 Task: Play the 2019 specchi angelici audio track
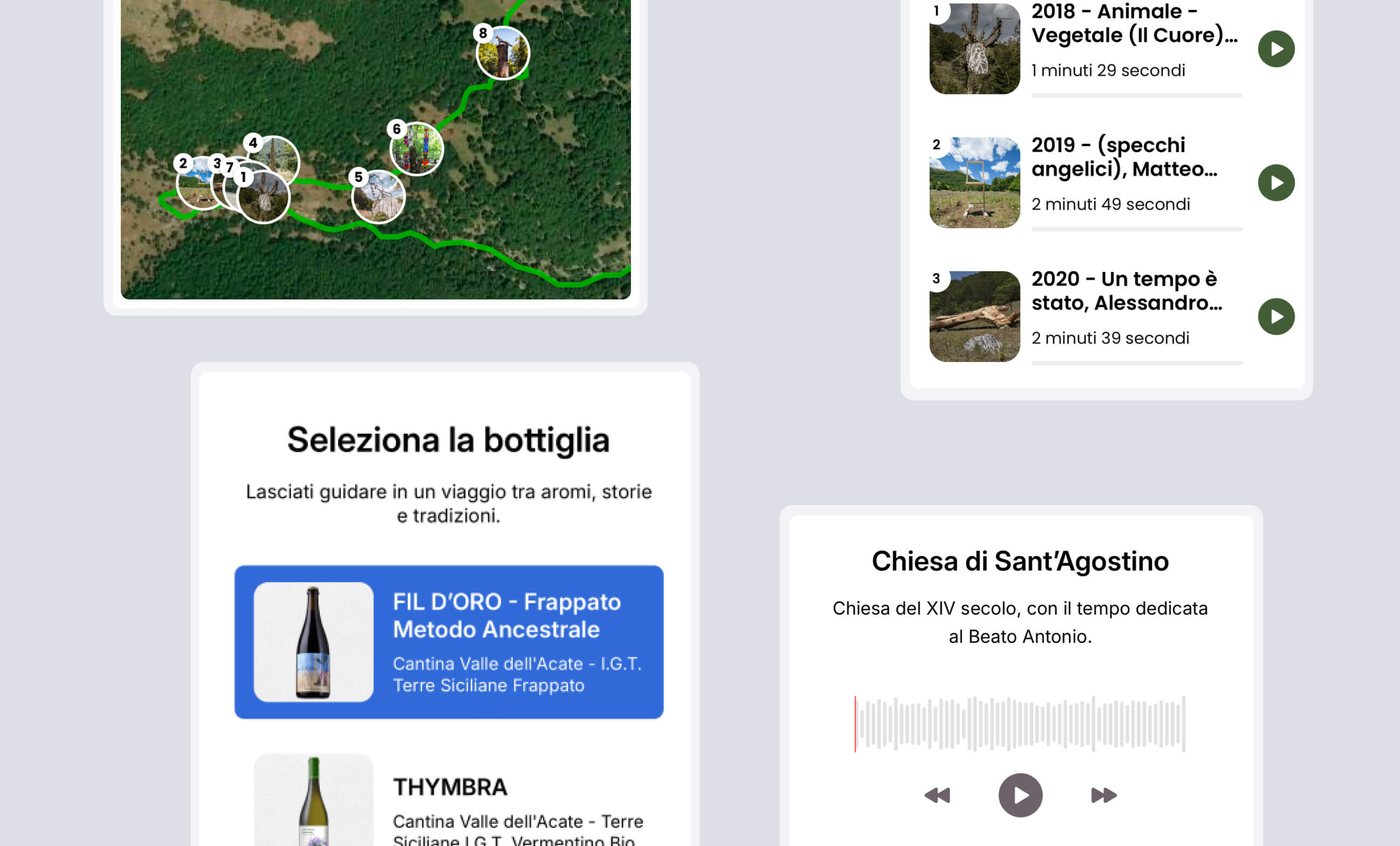pyautogui.click(x=1276, y=182)
